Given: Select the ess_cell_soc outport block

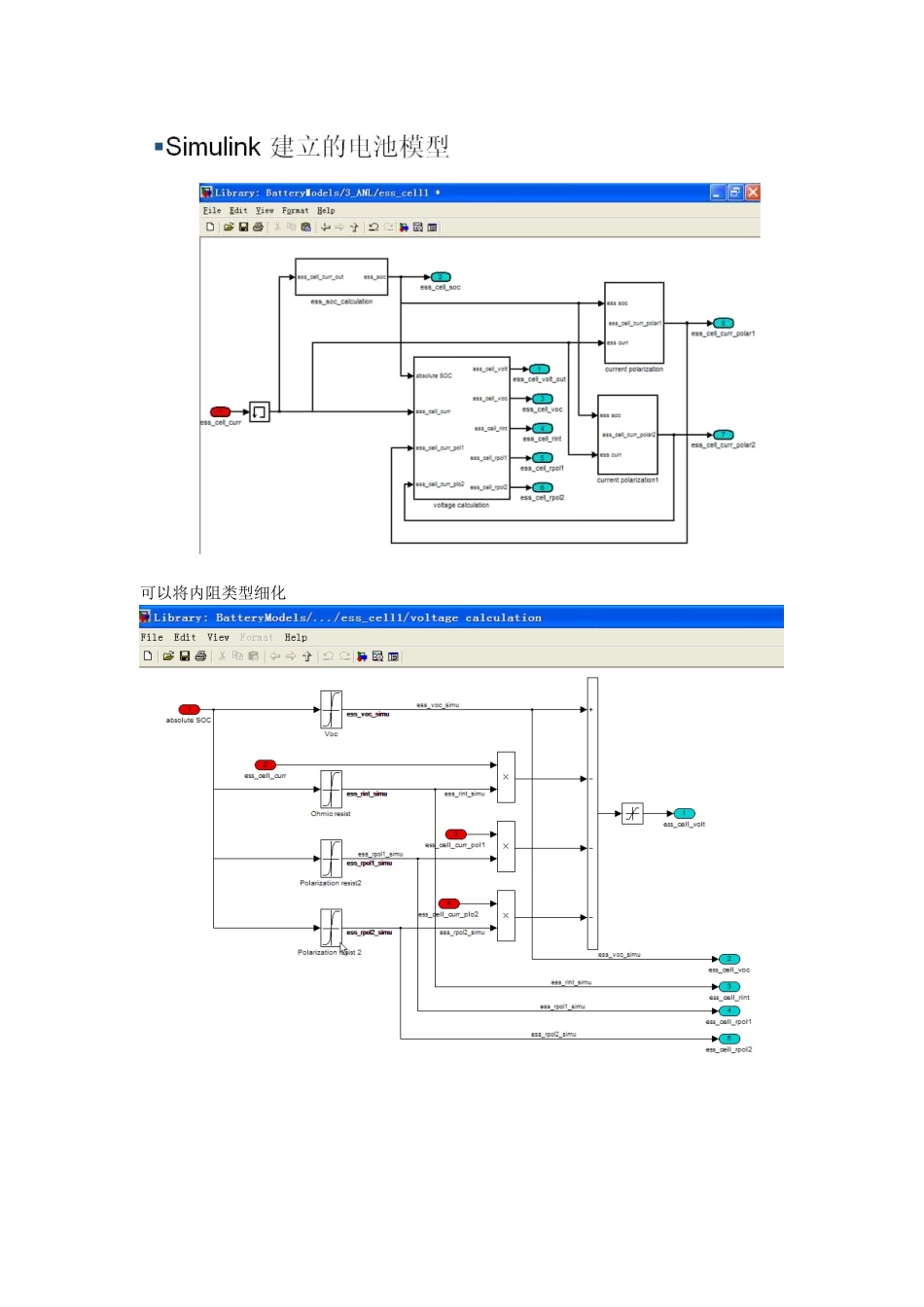Looking at the screenshot, I should (441, 277).
